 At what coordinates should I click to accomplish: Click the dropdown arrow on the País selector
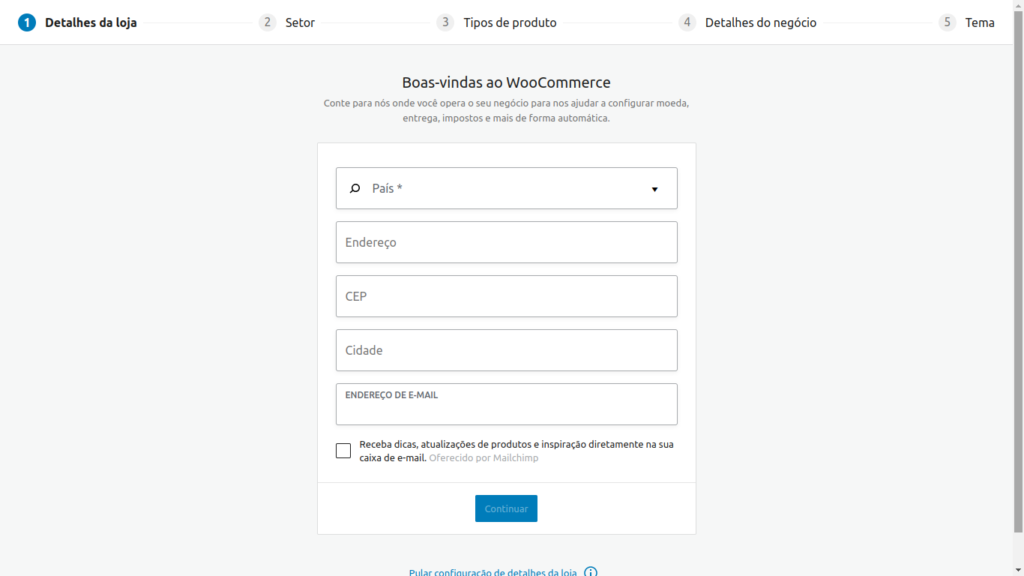[x=655, y=188]
